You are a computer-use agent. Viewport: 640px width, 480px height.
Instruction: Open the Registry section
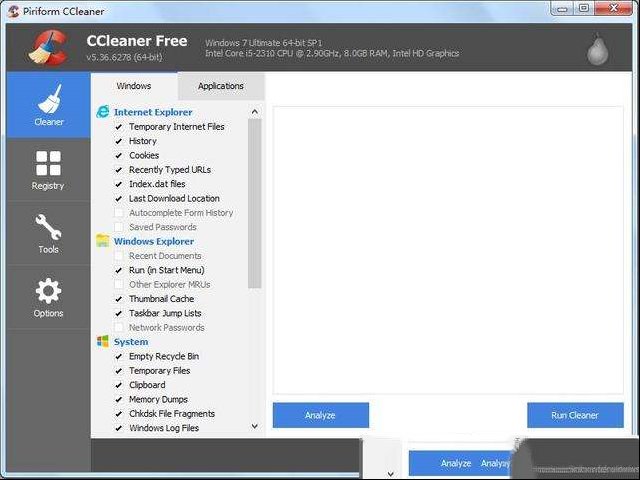[49, 170]
